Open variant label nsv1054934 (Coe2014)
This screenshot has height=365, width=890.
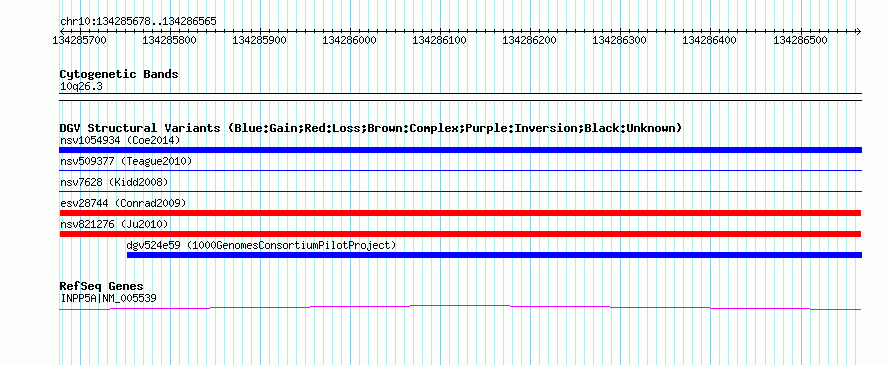pyautogui.click(x=120, y=140)
